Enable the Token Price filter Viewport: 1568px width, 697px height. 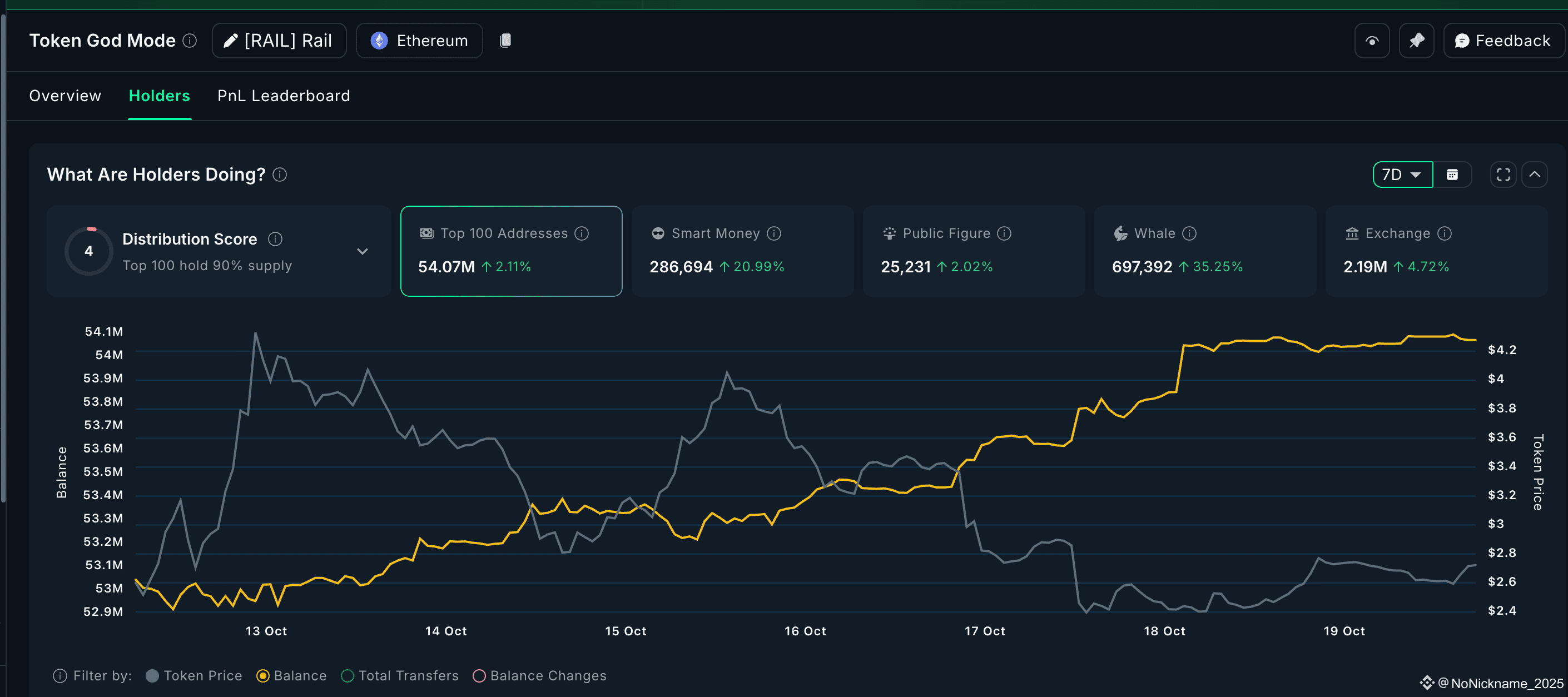153,676
